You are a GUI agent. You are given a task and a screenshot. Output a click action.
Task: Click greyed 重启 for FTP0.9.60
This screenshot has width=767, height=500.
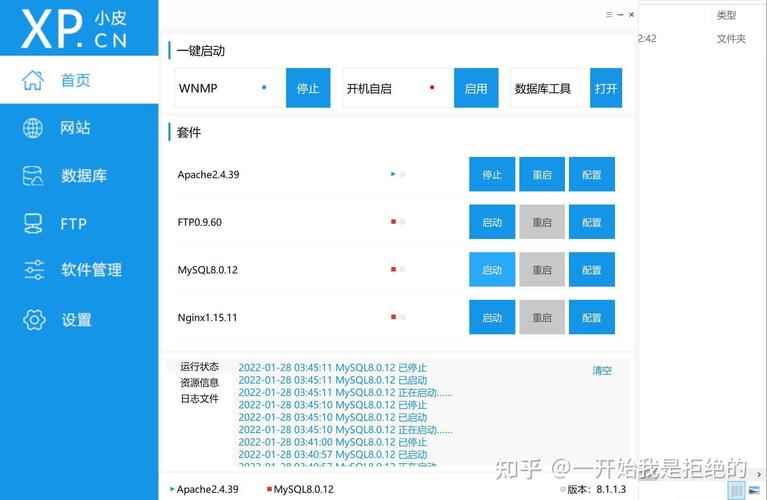(542, 222)
